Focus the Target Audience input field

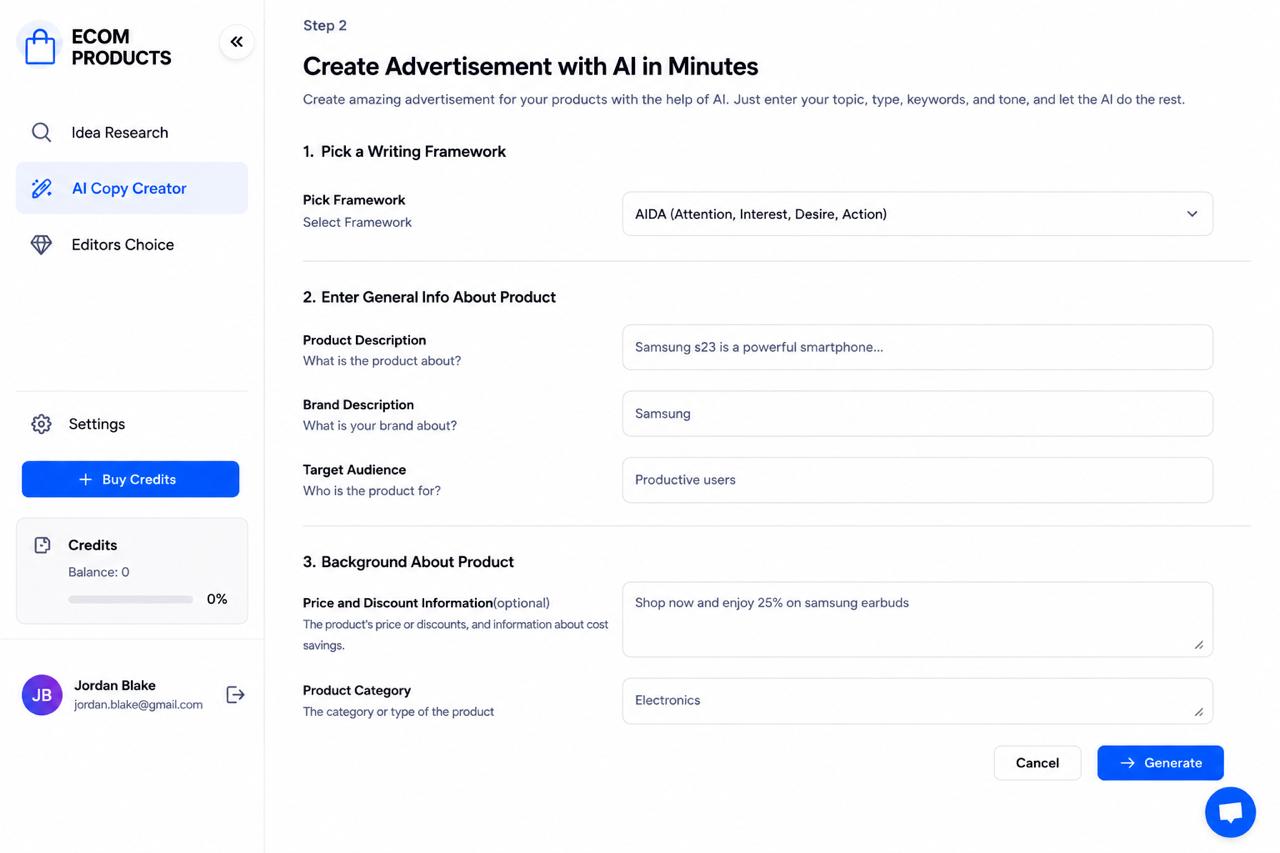tap(917, 480)
